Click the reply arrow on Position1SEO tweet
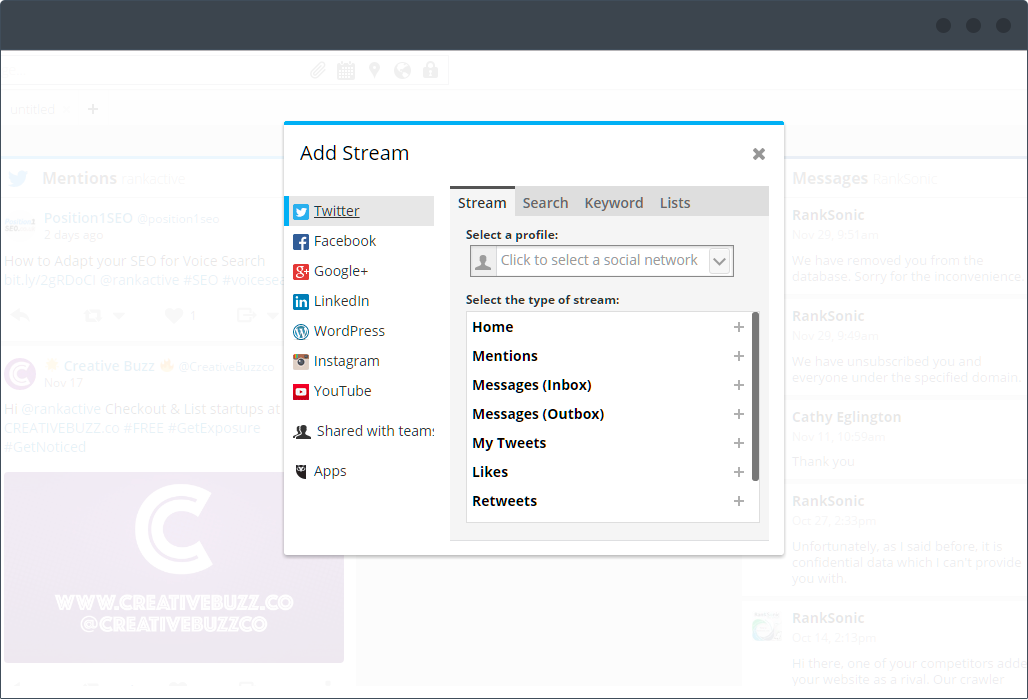Screen dimensions: 1028x700 tap(20, 315)
